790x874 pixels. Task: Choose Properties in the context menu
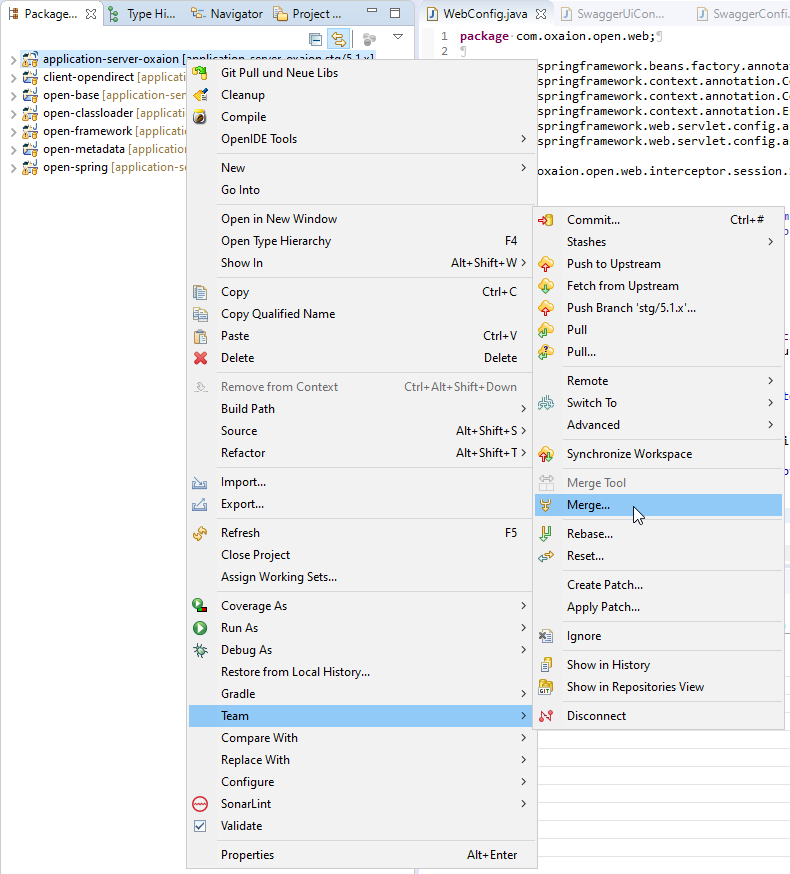coord(247,855)
